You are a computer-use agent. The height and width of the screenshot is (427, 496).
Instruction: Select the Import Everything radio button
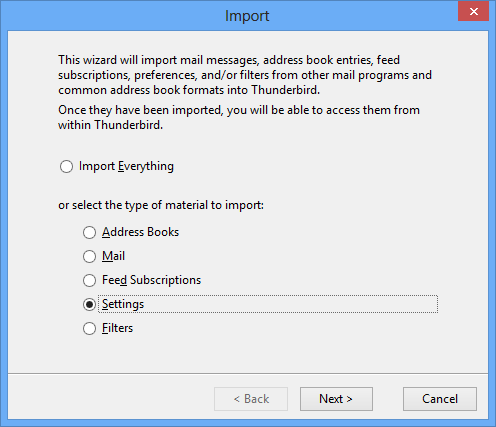(x=66, y=166)
